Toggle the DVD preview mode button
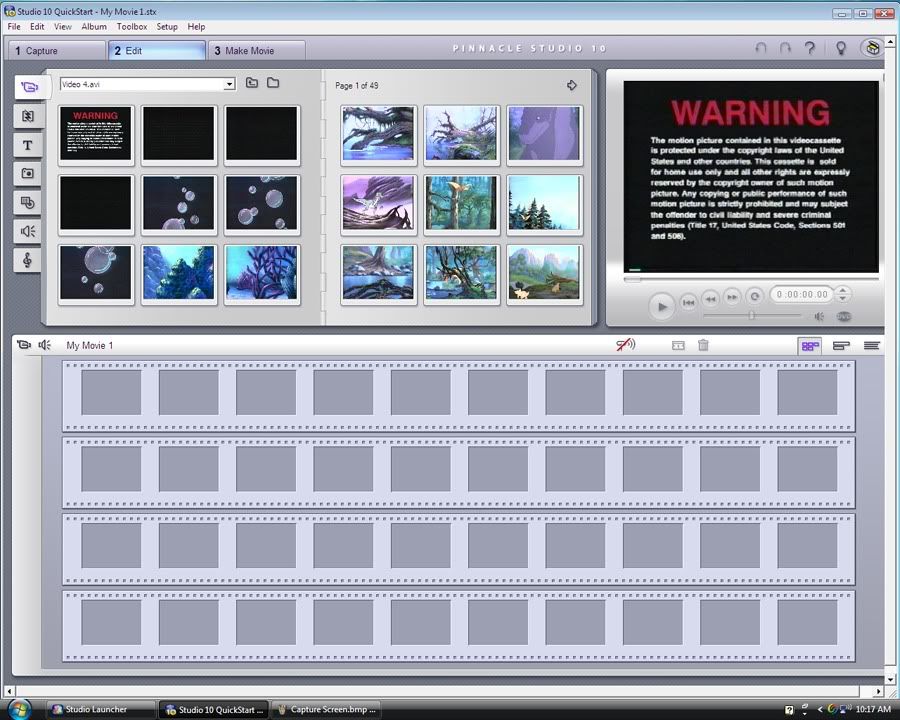 pos(843,316)
